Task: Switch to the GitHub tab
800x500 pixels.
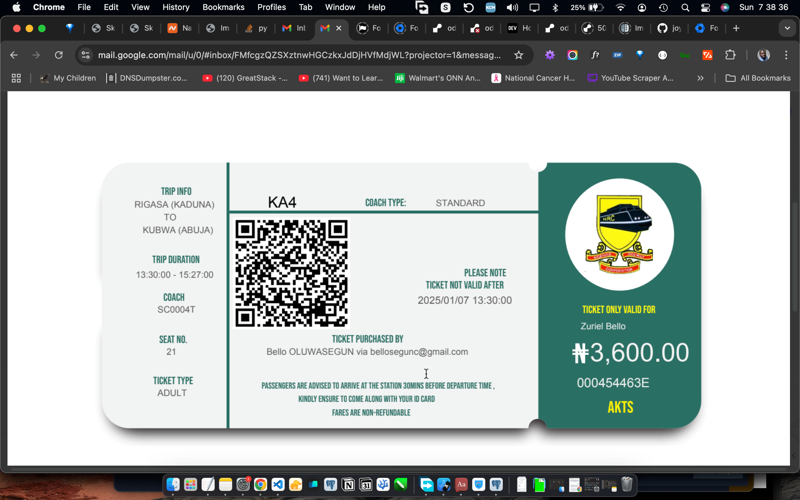Action: pos(667,28)
